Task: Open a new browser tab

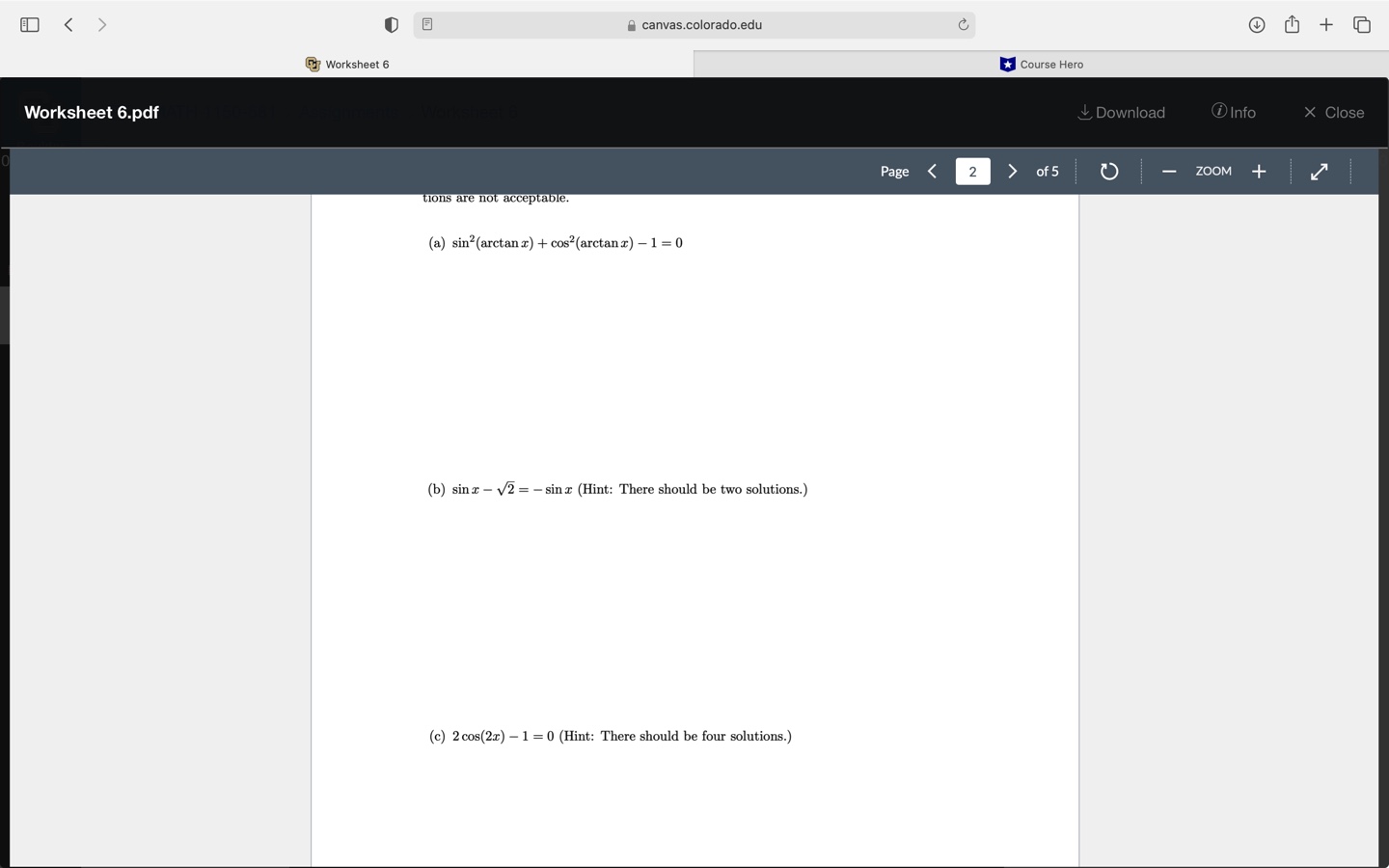Action: (1326, 24)
